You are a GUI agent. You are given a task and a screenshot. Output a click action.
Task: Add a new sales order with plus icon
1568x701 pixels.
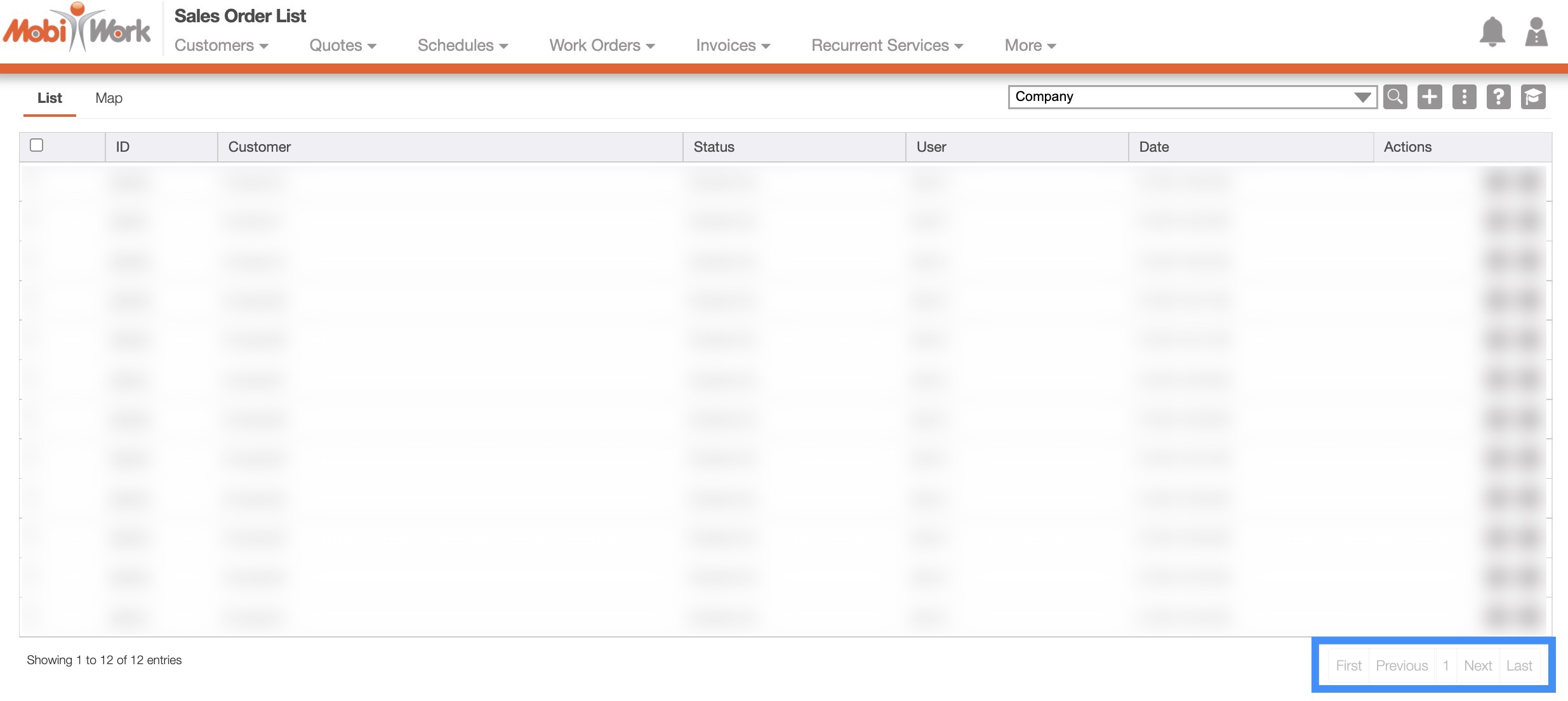pyautogui.click(x=1429, y=97)
